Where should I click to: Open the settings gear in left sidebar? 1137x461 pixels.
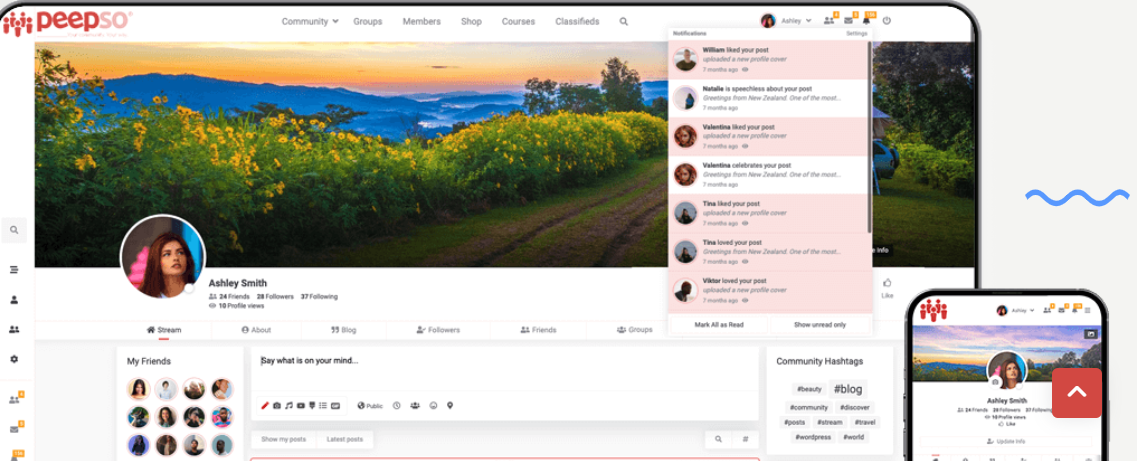14,360
